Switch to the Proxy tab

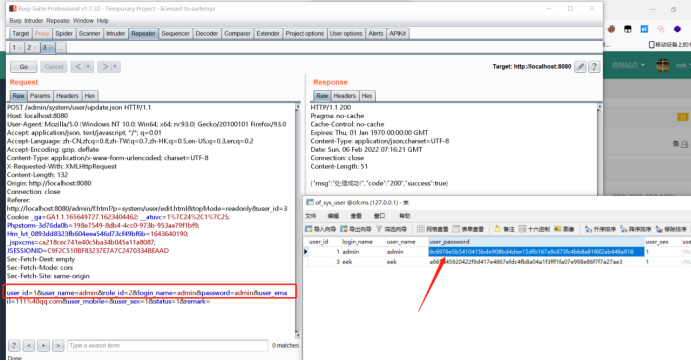point(42,33)
